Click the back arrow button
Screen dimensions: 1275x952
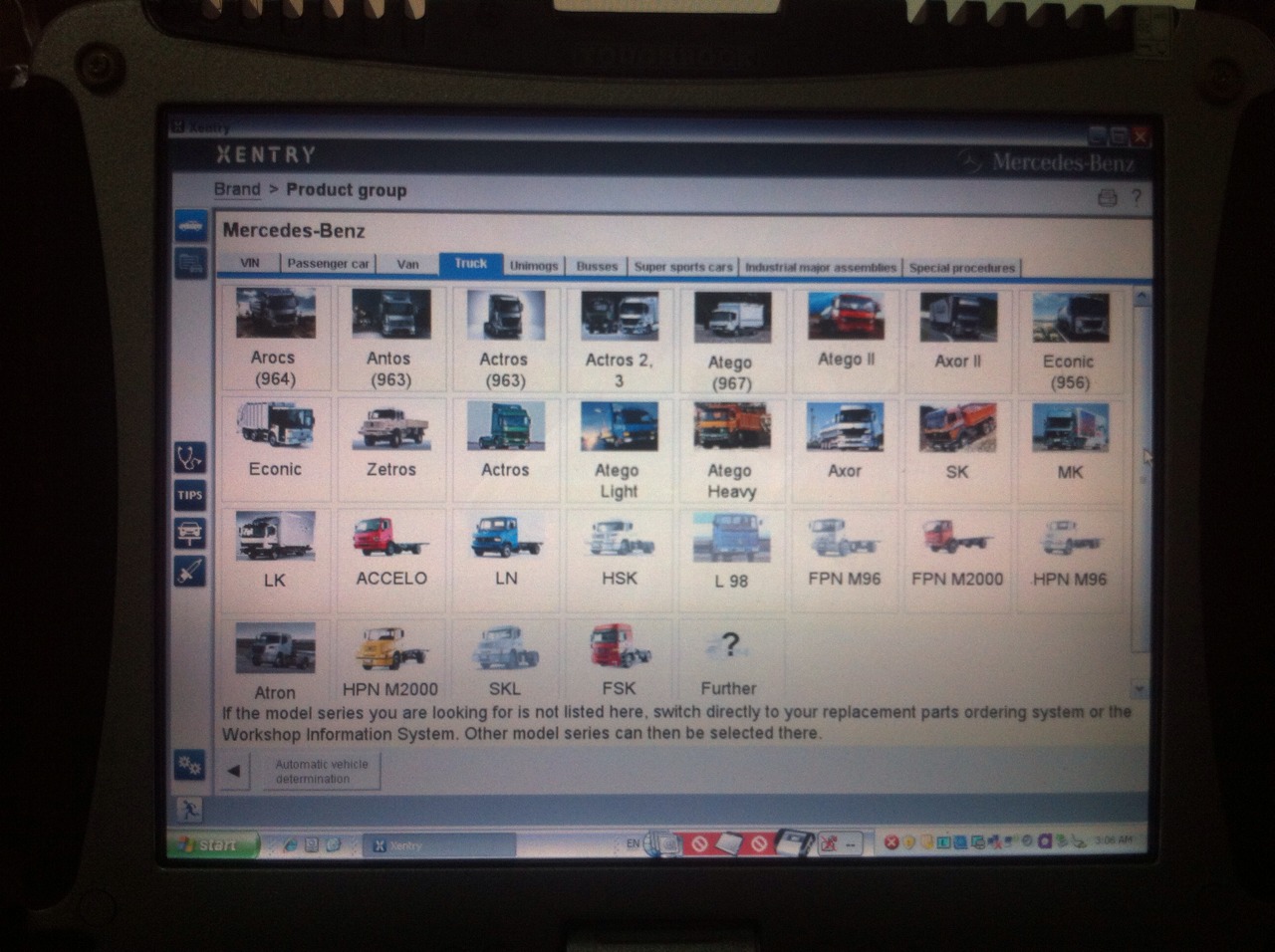click(234, 771)
